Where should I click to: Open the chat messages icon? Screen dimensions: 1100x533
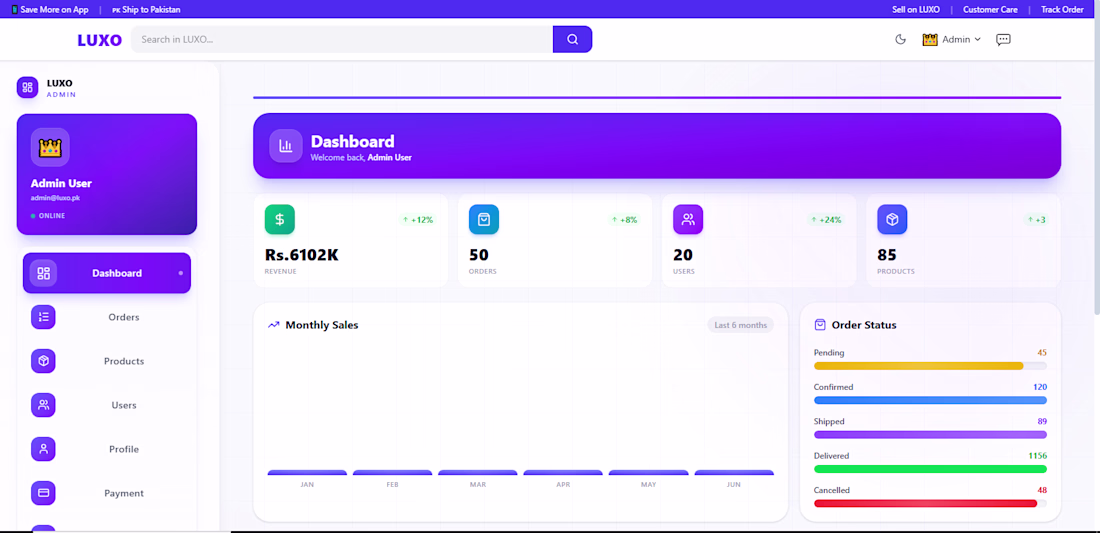point(1003,39)
